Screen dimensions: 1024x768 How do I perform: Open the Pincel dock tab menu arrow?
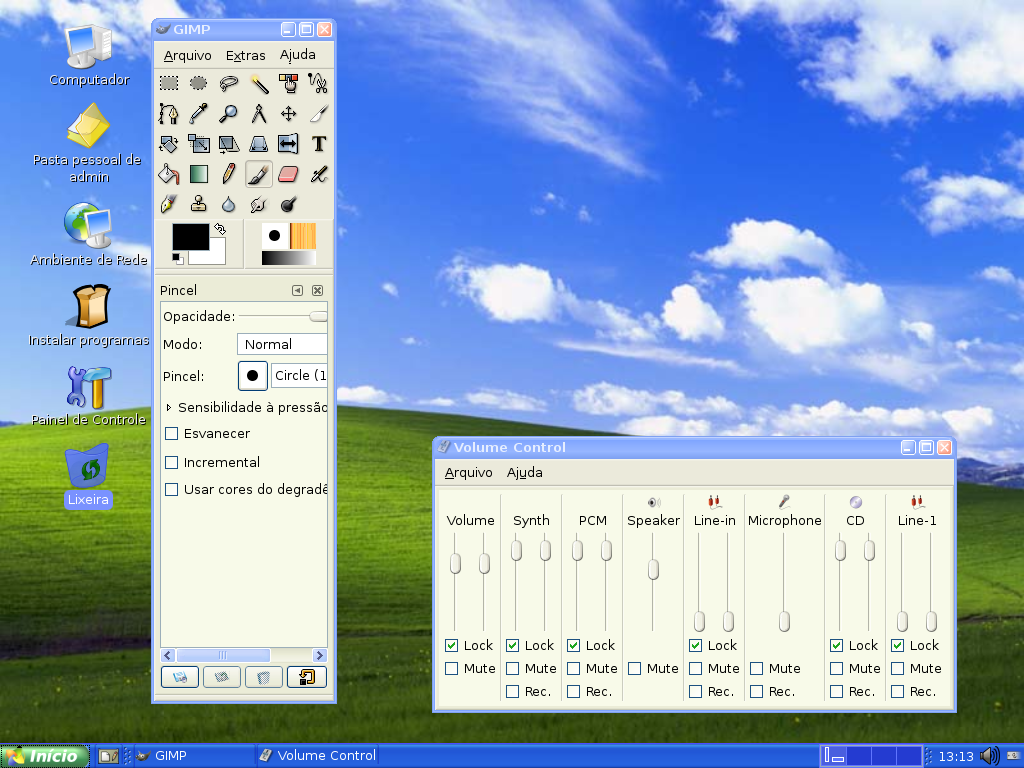click(x=297, y=291)
